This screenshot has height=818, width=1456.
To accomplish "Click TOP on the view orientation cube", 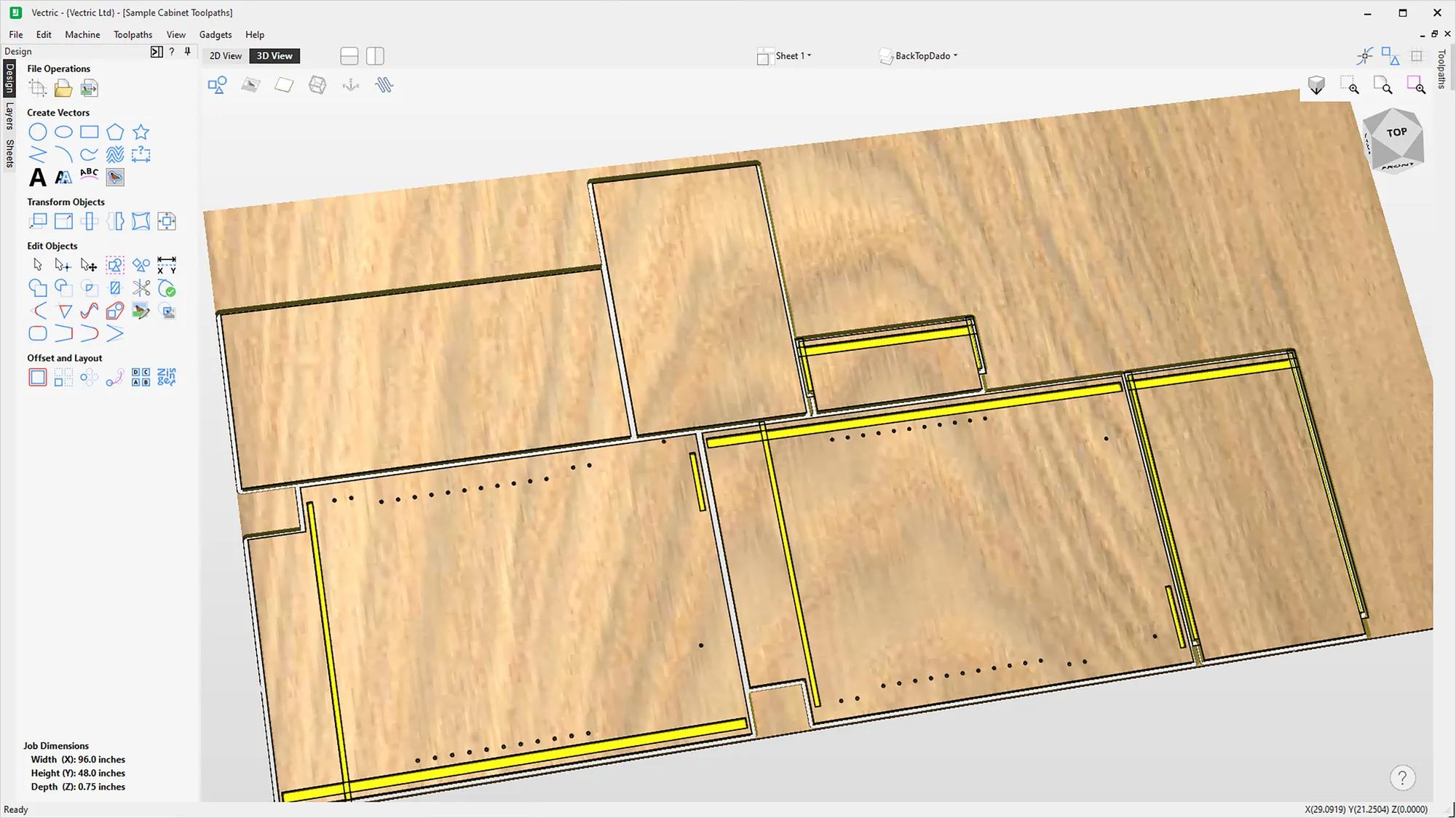I will (x=1396, y=132).
